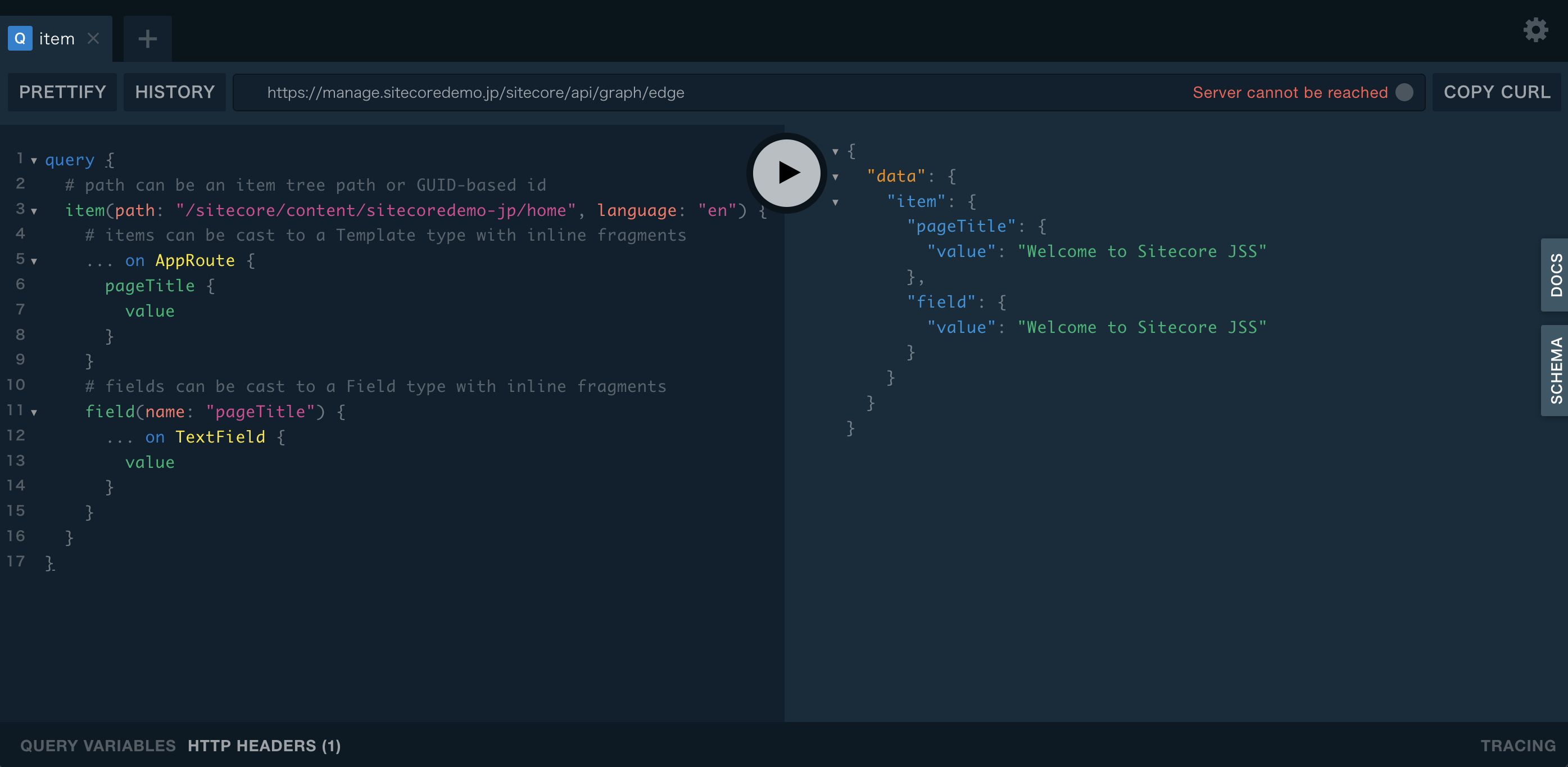Click value on line 13
This screenshot has height=767, width=1568.
tap(149, 462)
